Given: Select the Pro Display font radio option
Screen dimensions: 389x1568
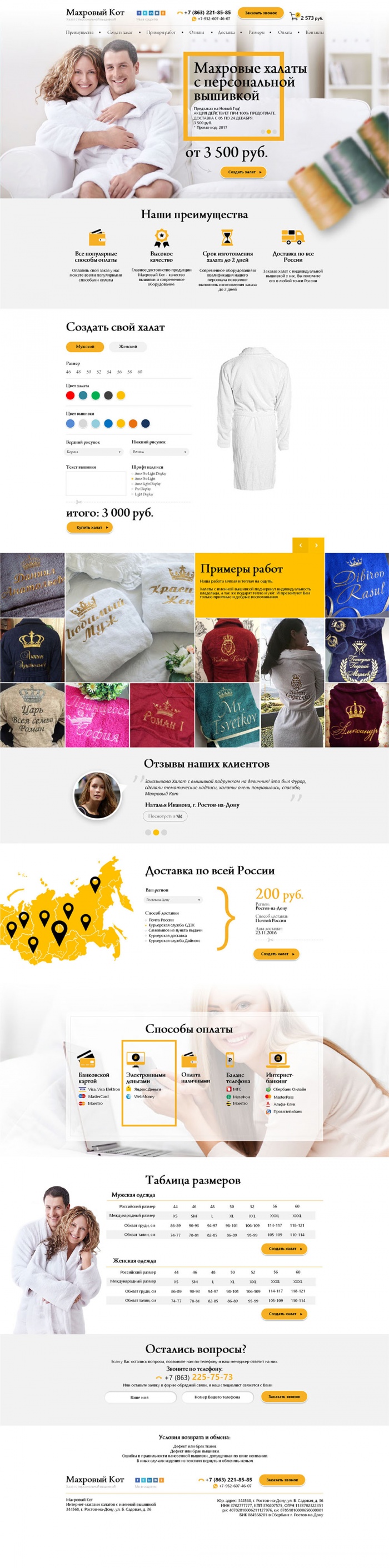Looking at the screenshot, I should [141, 489].
